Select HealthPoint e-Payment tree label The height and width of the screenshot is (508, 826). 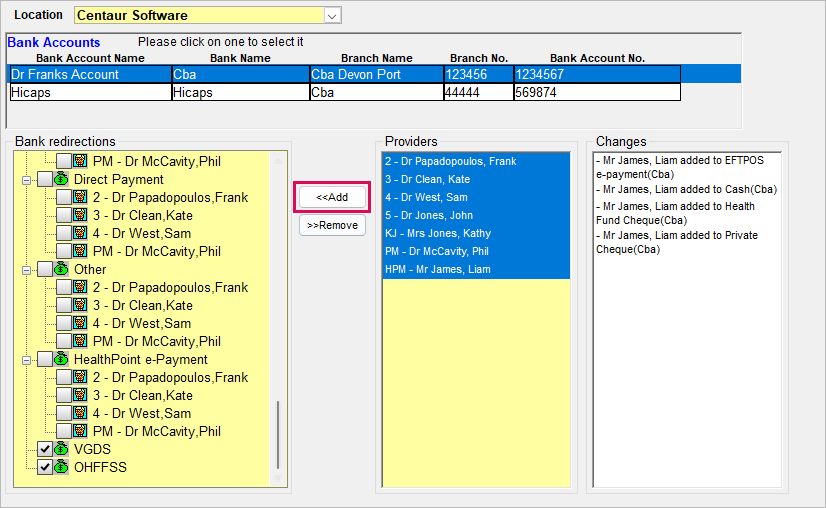coord(141,359)
